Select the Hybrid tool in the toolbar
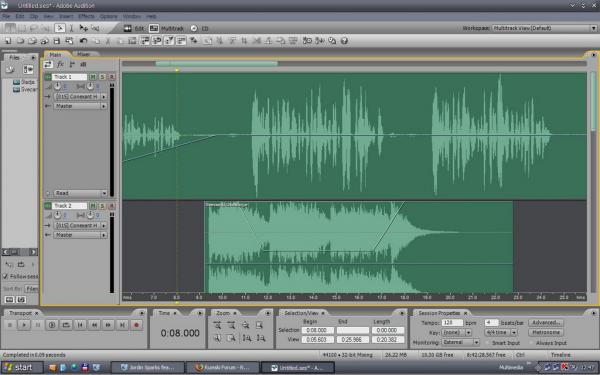 pyautogui.click(x=60, y=28)
